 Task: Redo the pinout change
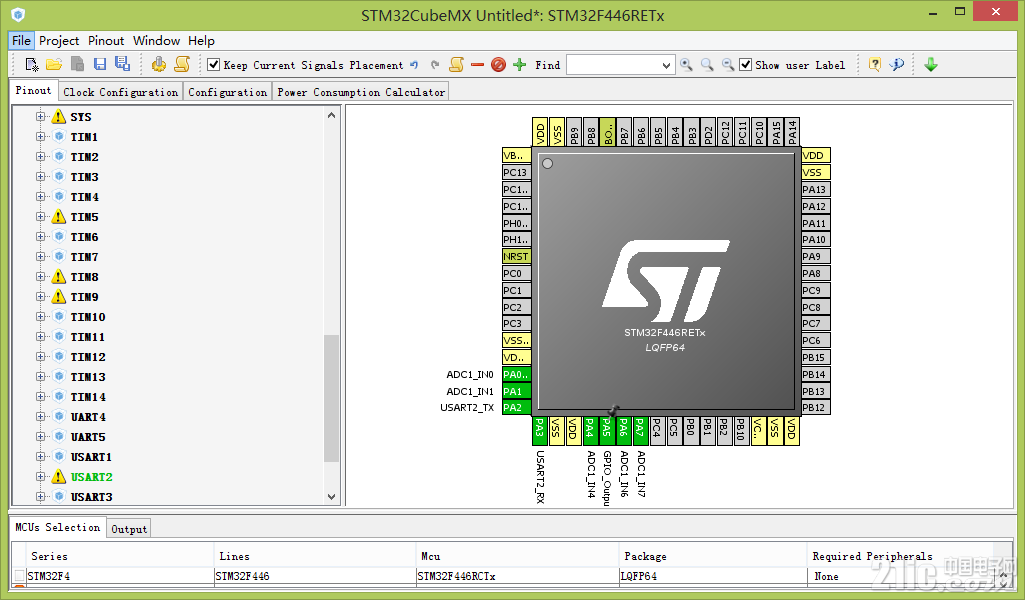(x=435, y=65)
